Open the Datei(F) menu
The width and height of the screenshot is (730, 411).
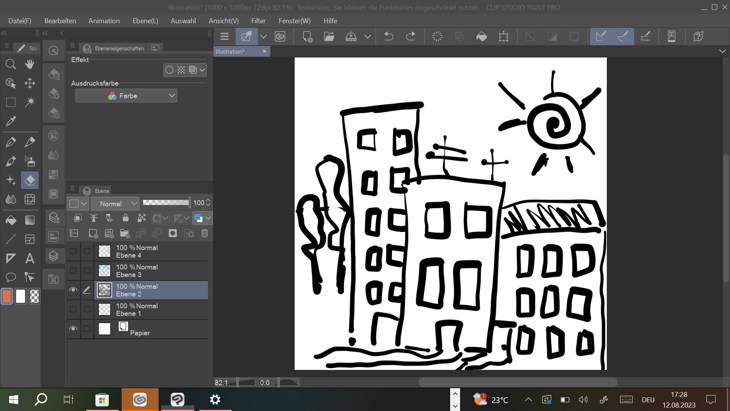pyautogui.click(x=20, y=21)
